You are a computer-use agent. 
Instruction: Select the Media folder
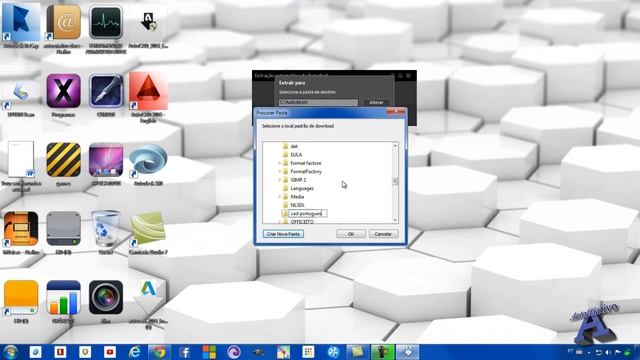(x=297, y=197)
